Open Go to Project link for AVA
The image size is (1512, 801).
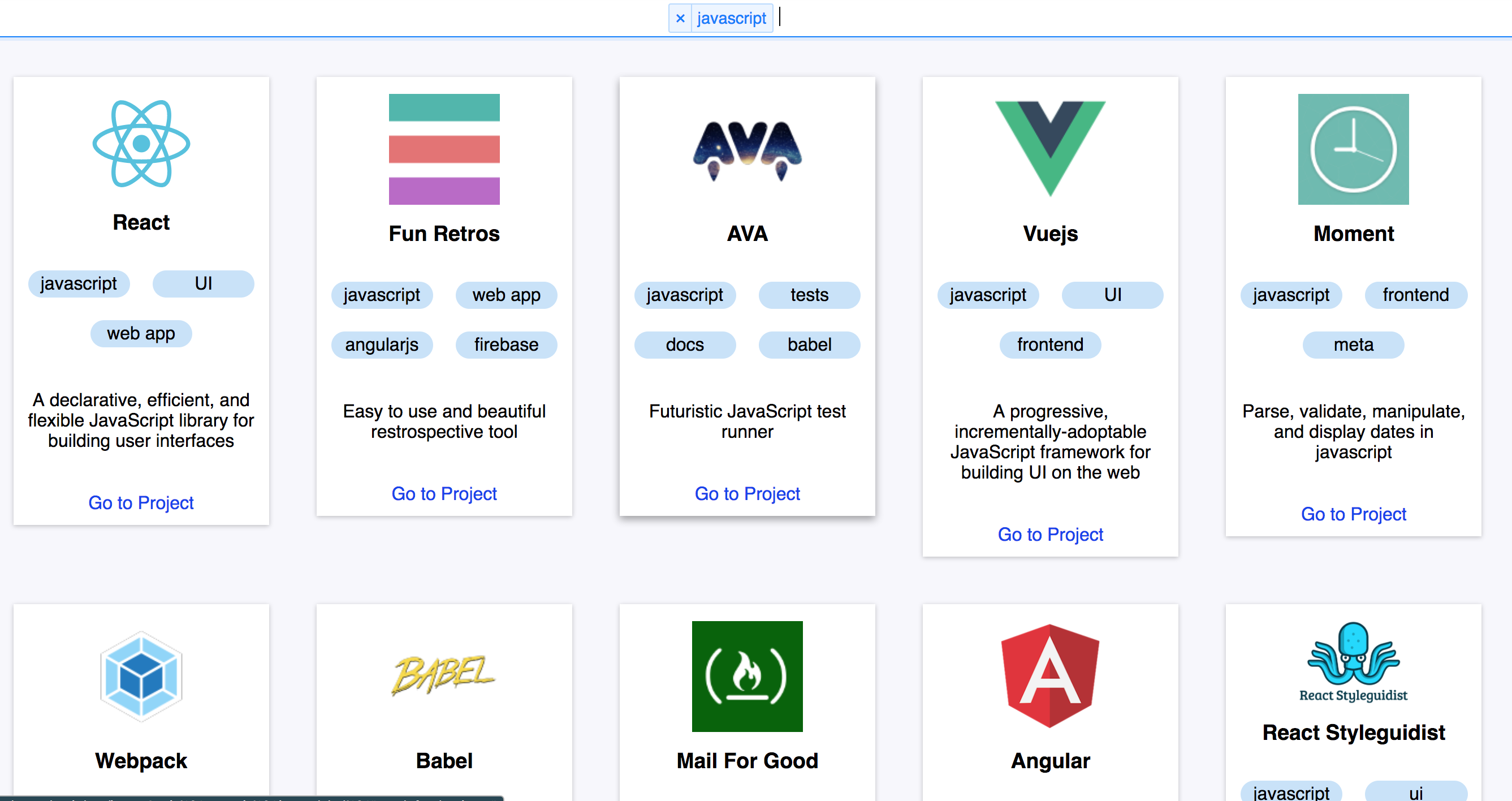tap(747, 494)
